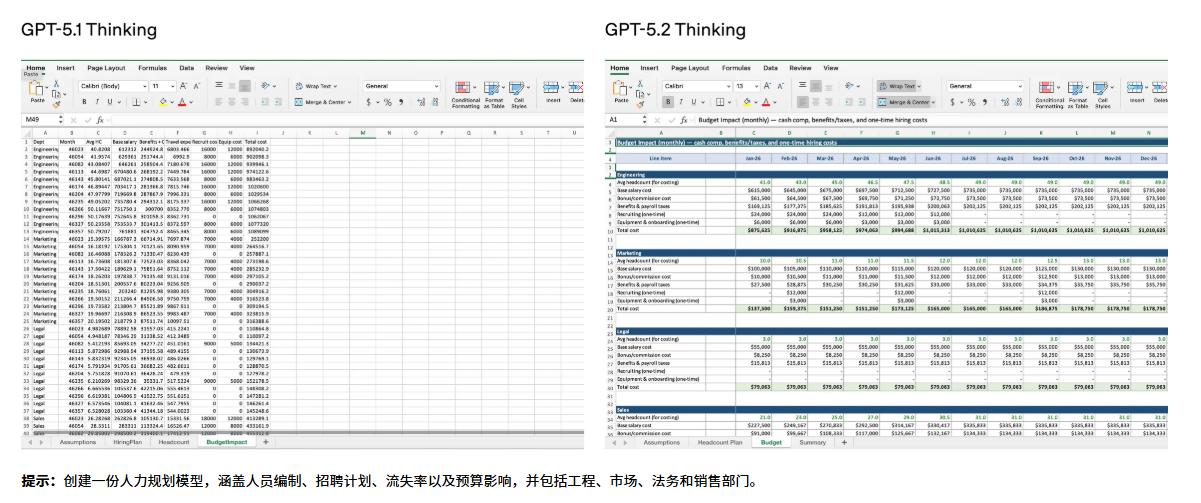Image resolution: width=1201 pixels, height=503 pixels.
Task: Open Conditional Formatting in GPT-5.2 window
Action: pos(1050,94)
